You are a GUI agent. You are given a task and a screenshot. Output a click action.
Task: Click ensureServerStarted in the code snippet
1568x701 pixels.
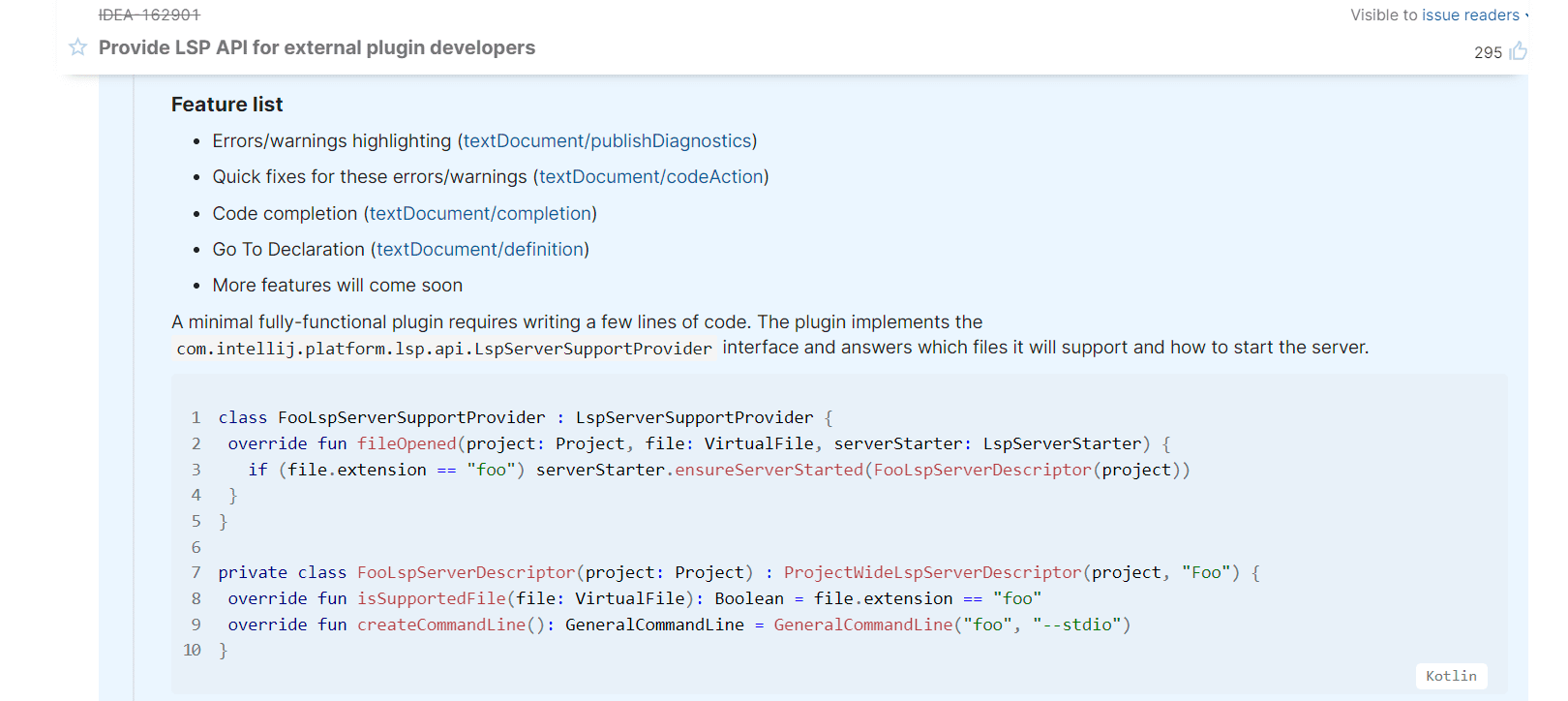pos(769,470)
